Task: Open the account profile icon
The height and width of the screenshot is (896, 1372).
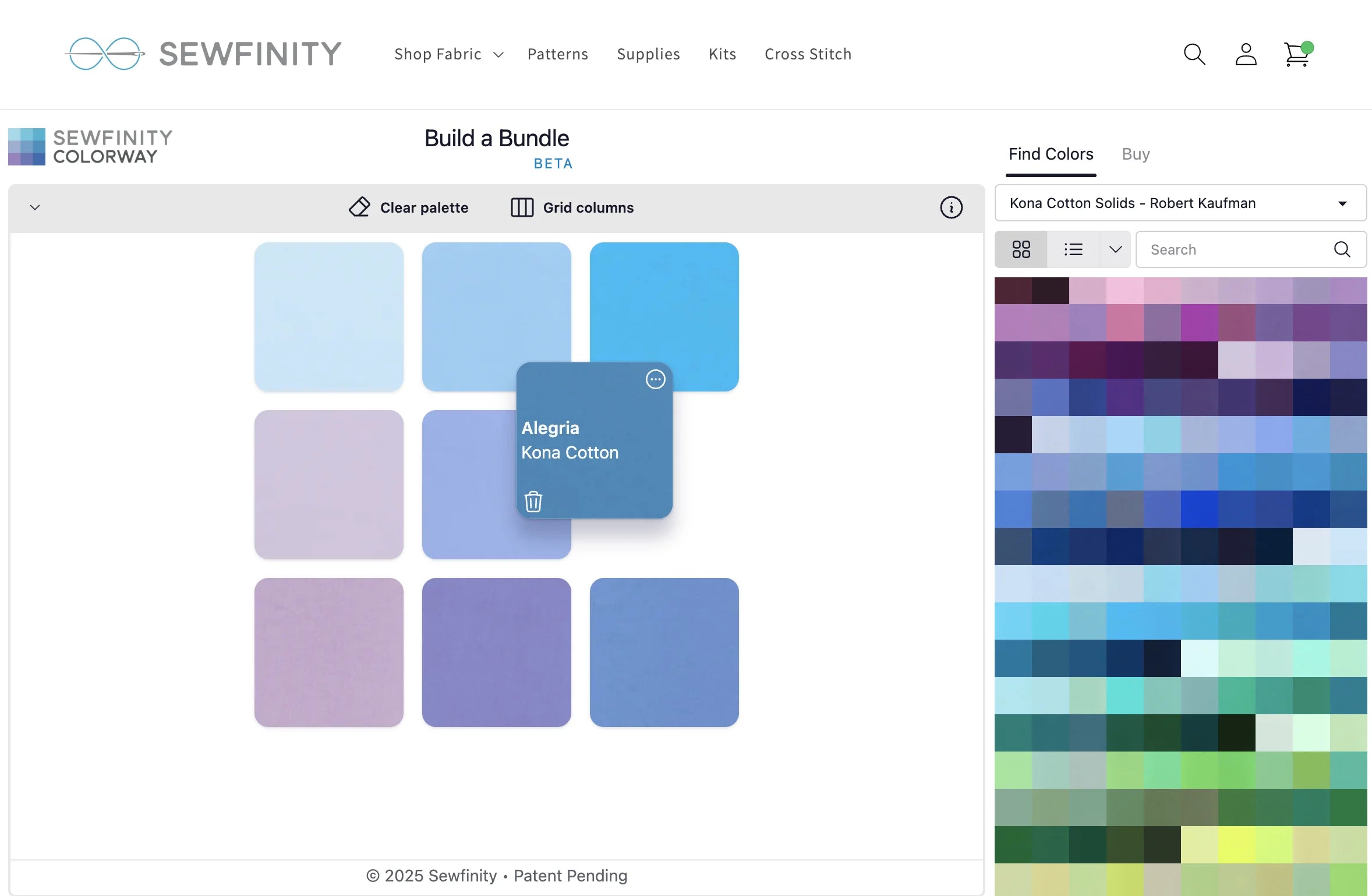Action: (1245, 54)
